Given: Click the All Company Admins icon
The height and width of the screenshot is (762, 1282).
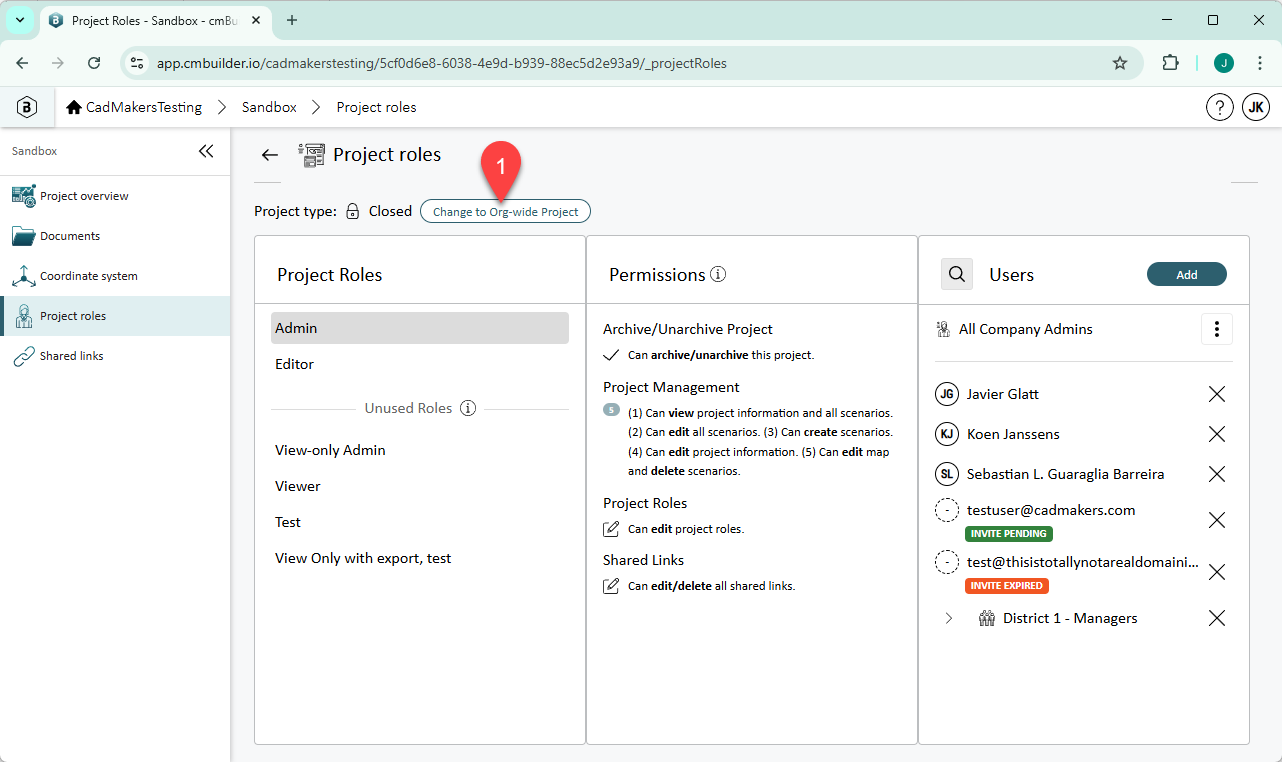Looking at the screenshot, I should tap(943, 329).
